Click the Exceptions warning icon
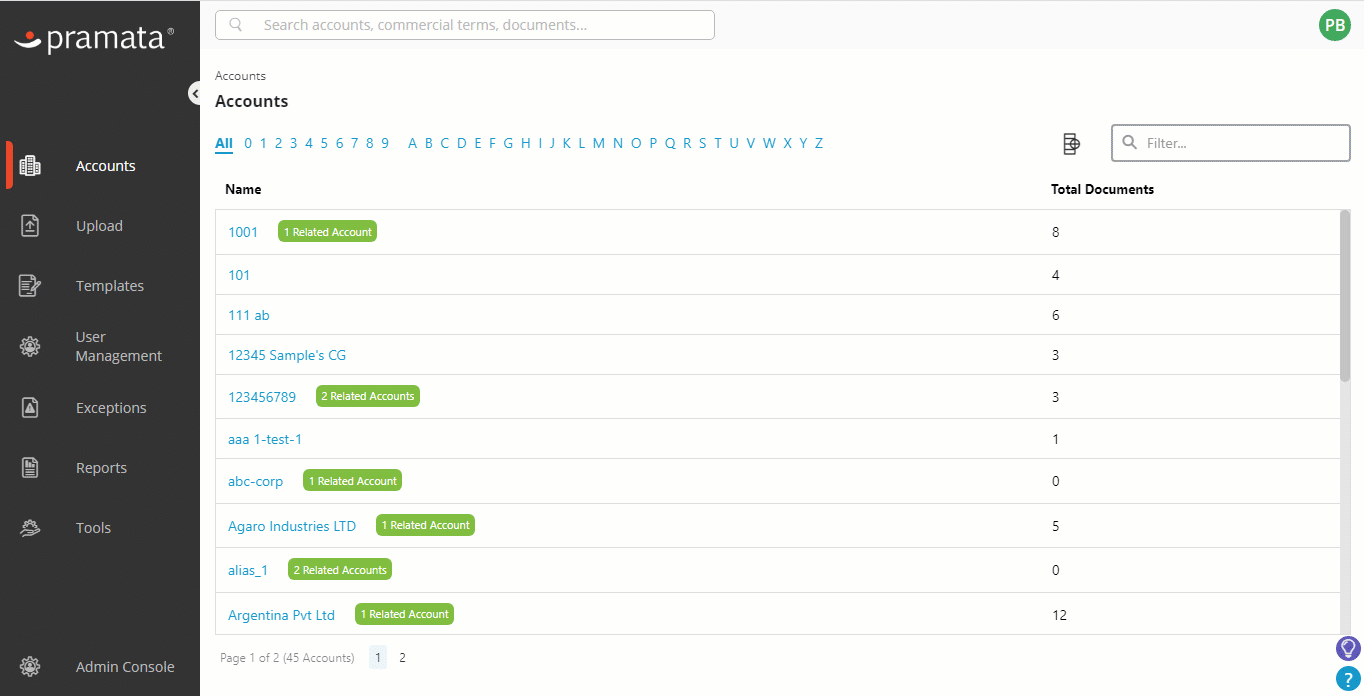This screenshot has width=1364, height=696. click(30, 408)
